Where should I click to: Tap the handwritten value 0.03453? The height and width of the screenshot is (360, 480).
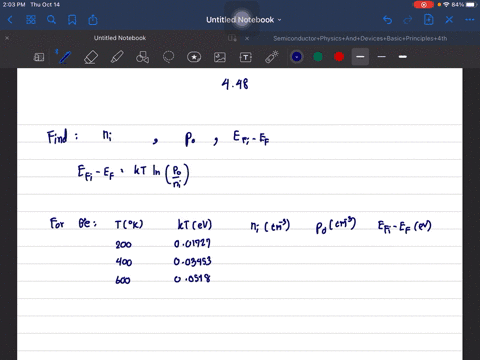pyautogui.click(x=192, y=261)
